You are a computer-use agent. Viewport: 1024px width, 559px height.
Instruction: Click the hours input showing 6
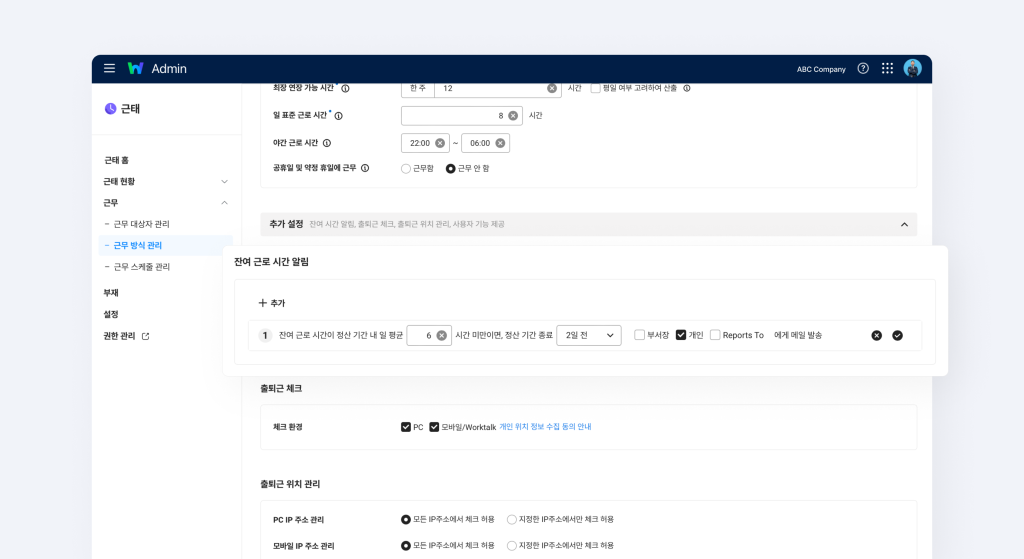(428, 335)
